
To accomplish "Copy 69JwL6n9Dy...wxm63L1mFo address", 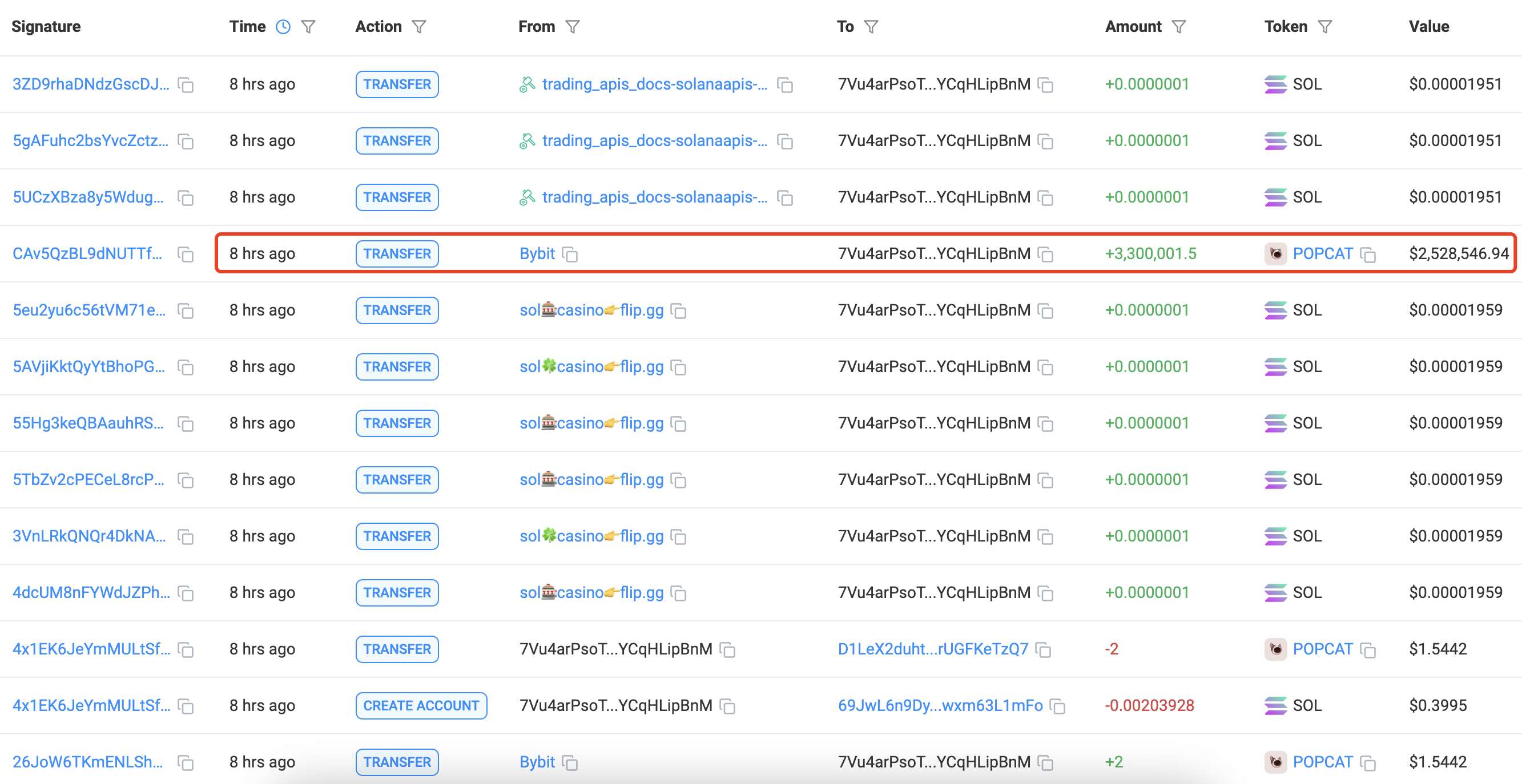I will (x=1057, y=706).
